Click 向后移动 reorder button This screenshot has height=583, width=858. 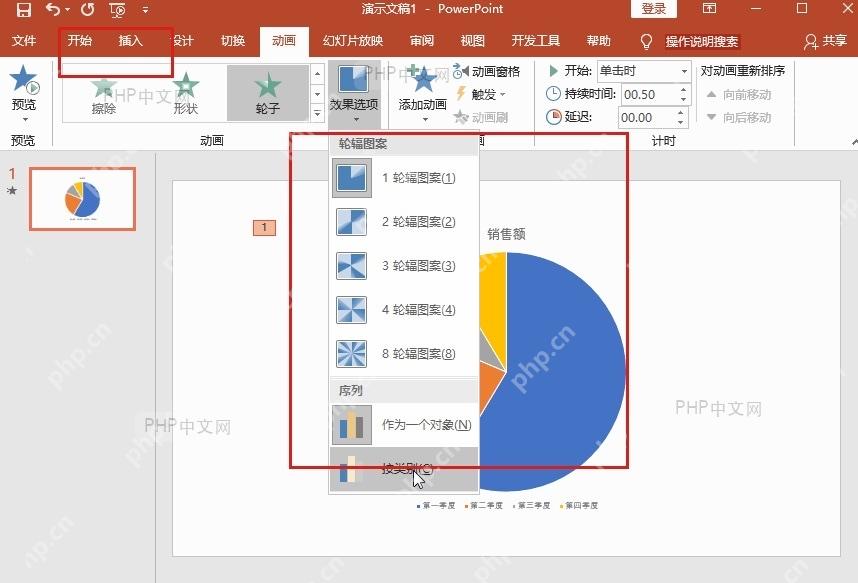click(739, 117)
